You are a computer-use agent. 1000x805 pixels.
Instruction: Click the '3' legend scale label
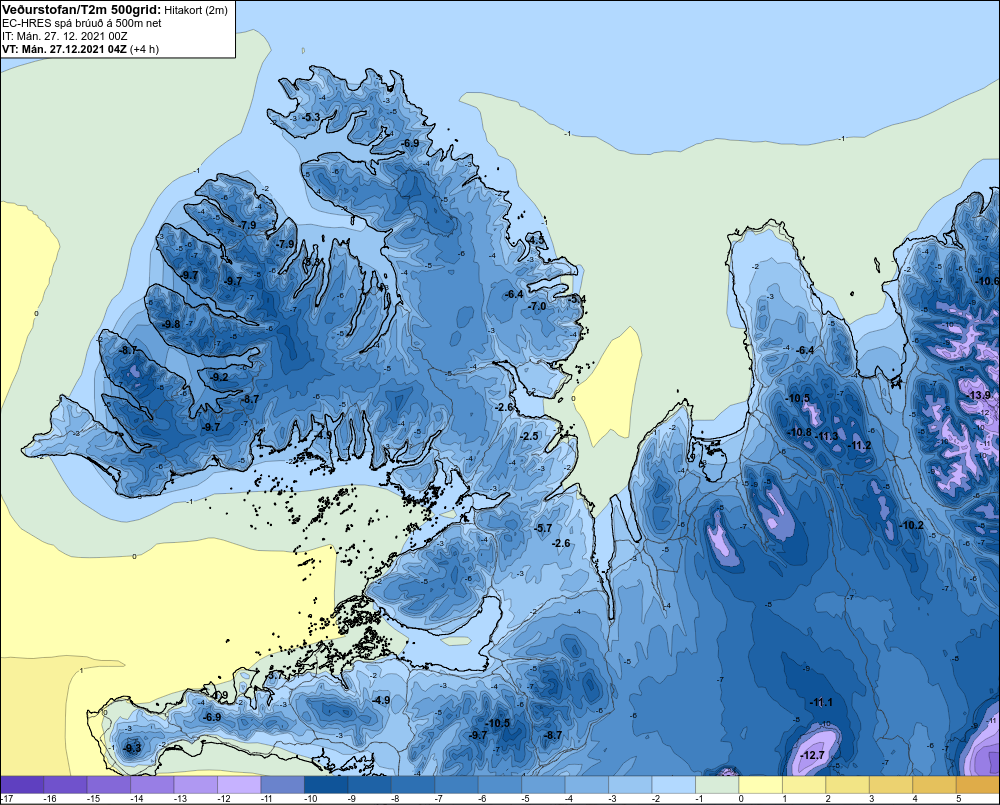[x=871, y=799]
